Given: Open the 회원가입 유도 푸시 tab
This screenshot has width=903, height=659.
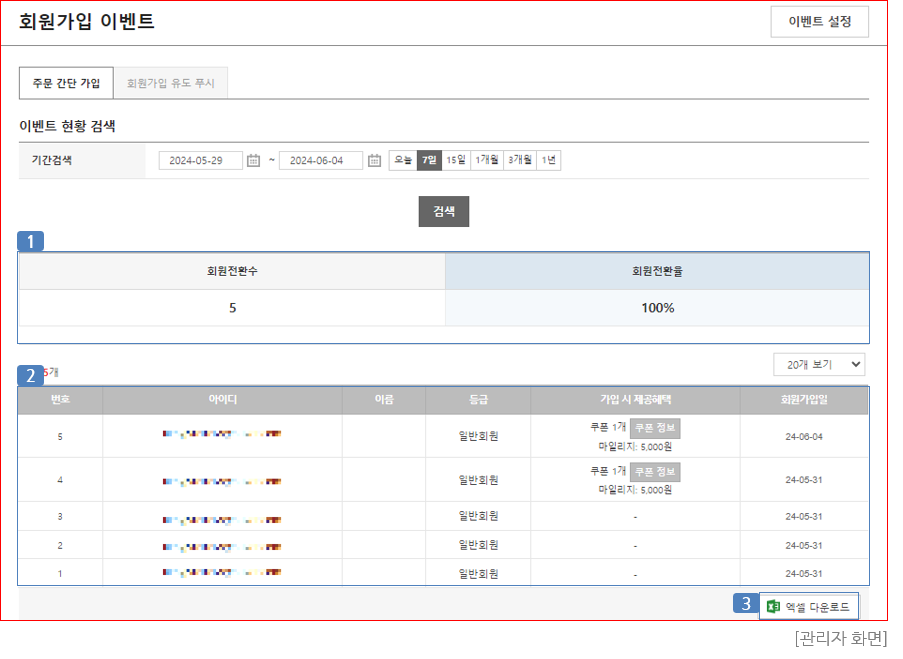Looking at the screenshot, I should click(x=170, y=83).
